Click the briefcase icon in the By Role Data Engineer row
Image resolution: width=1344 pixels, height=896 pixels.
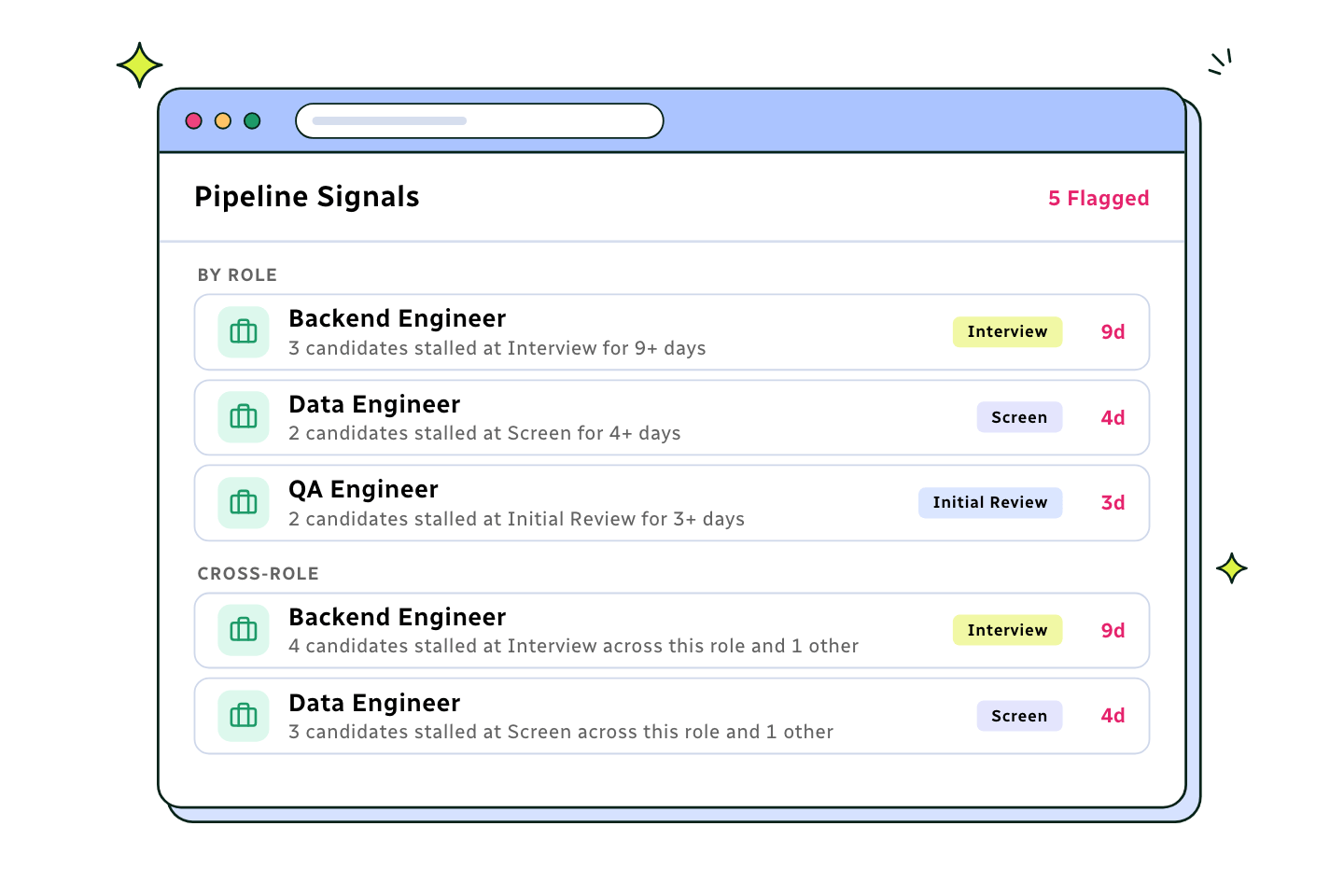[x=244, y=417]
